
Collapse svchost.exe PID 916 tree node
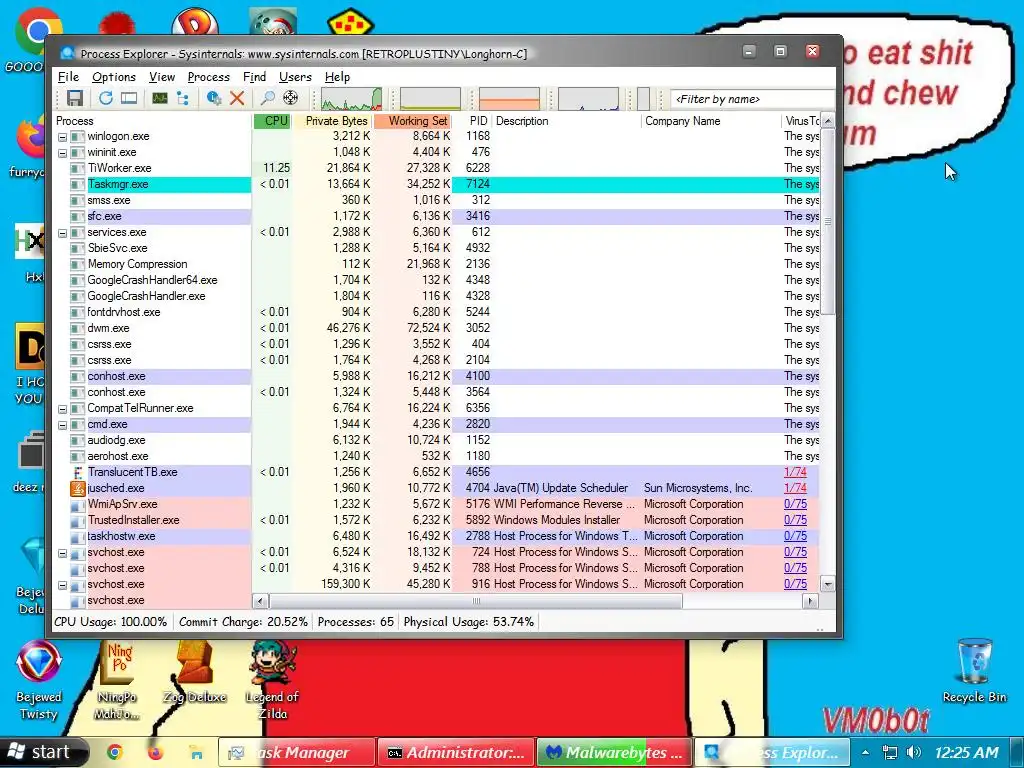(63, 585)
